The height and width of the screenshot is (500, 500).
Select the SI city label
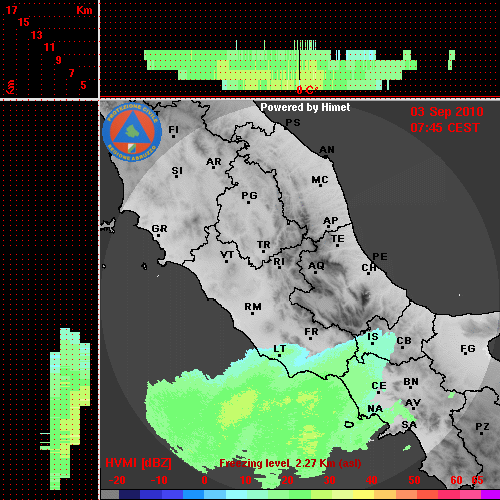tap(177, 171)
